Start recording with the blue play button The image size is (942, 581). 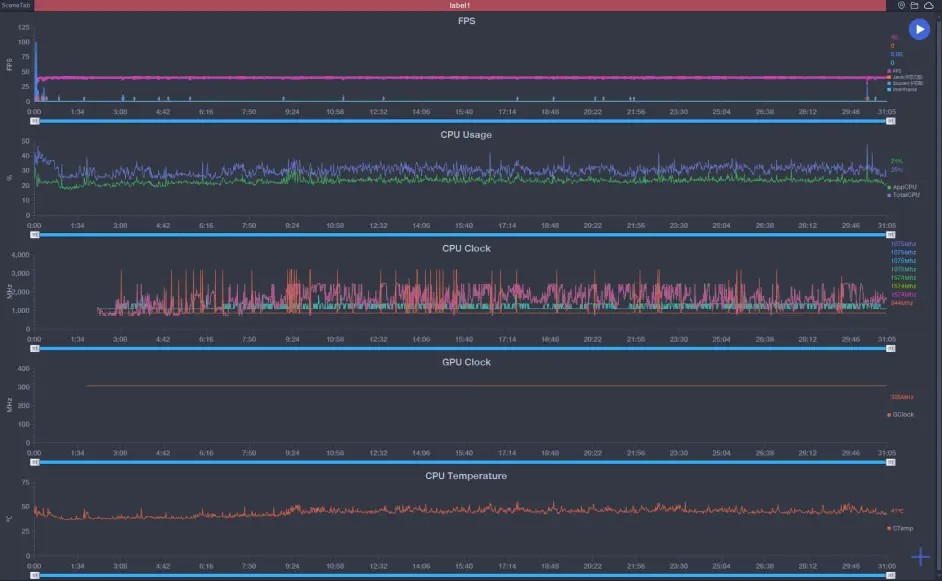point(919,29)
